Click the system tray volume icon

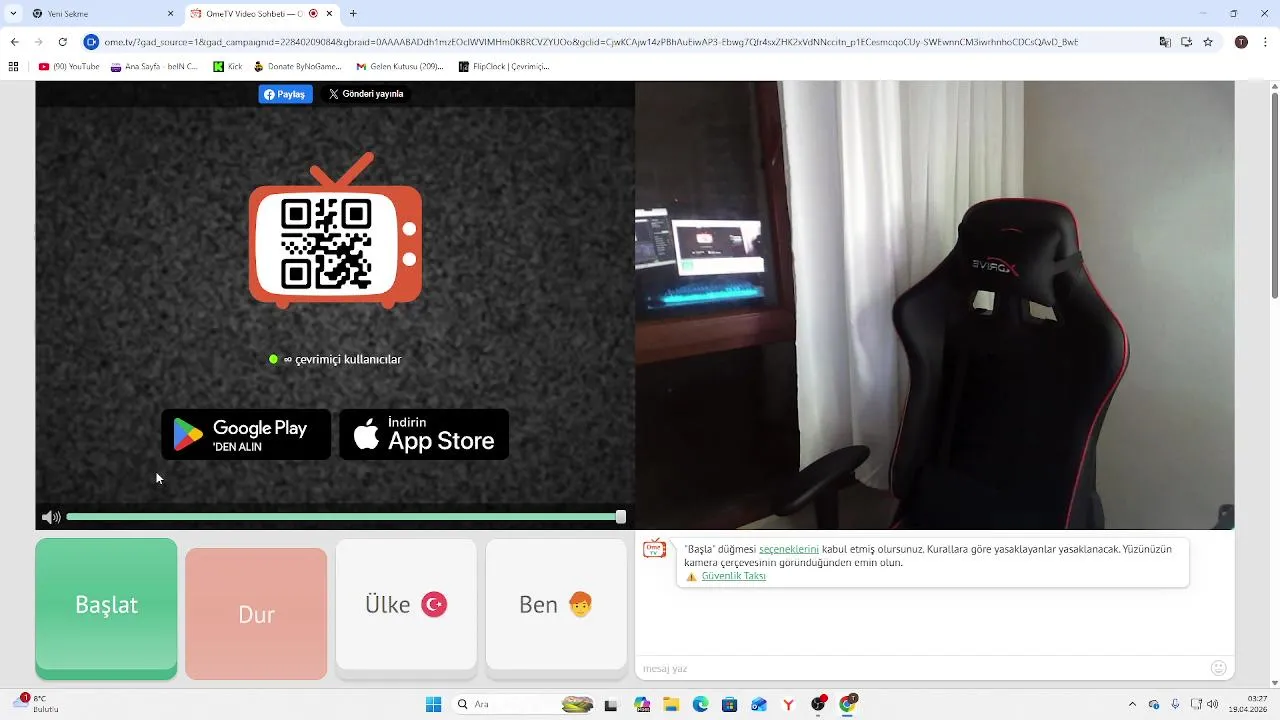pos(1213,704)
